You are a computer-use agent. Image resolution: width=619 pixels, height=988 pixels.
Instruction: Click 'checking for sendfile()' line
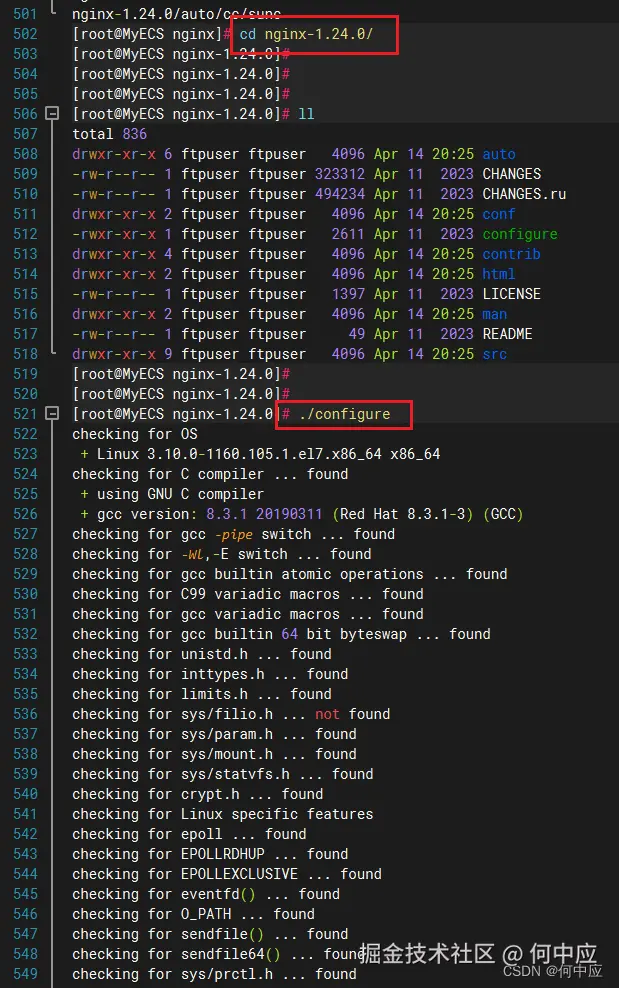coord(210,934)
